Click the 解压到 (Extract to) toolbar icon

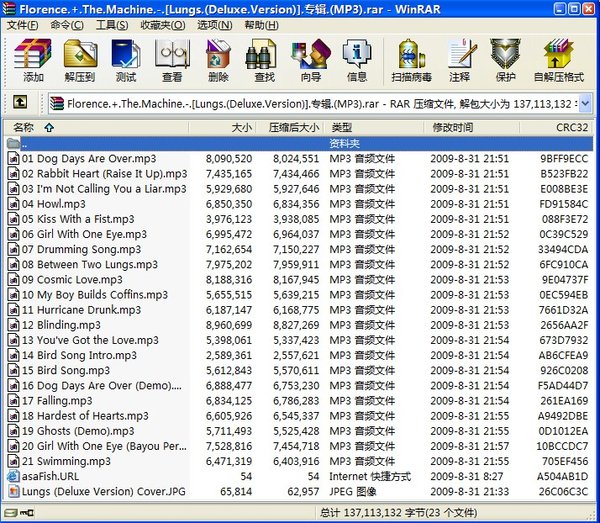pos(80,54)
